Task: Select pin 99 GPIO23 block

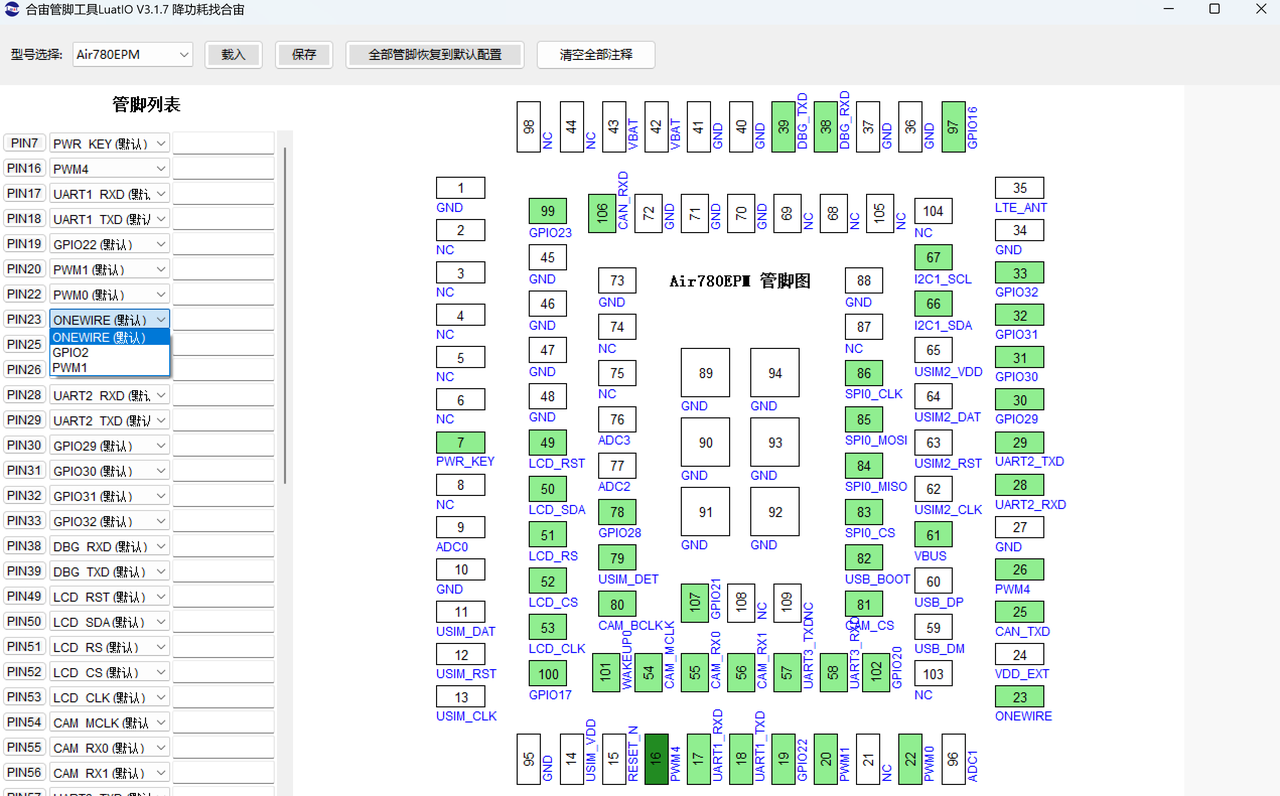Action: [547, 211]
